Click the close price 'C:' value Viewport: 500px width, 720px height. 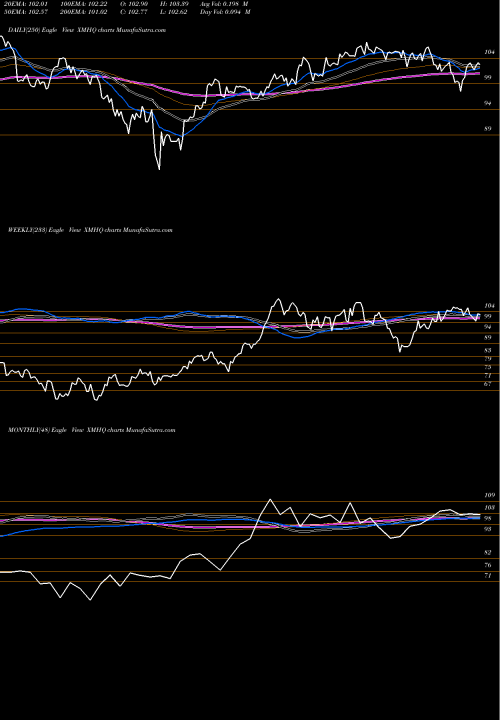click(132, 12)
